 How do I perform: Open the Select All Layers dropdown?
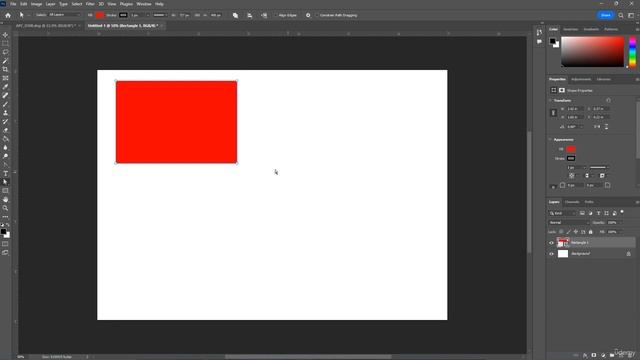(64, 15)
